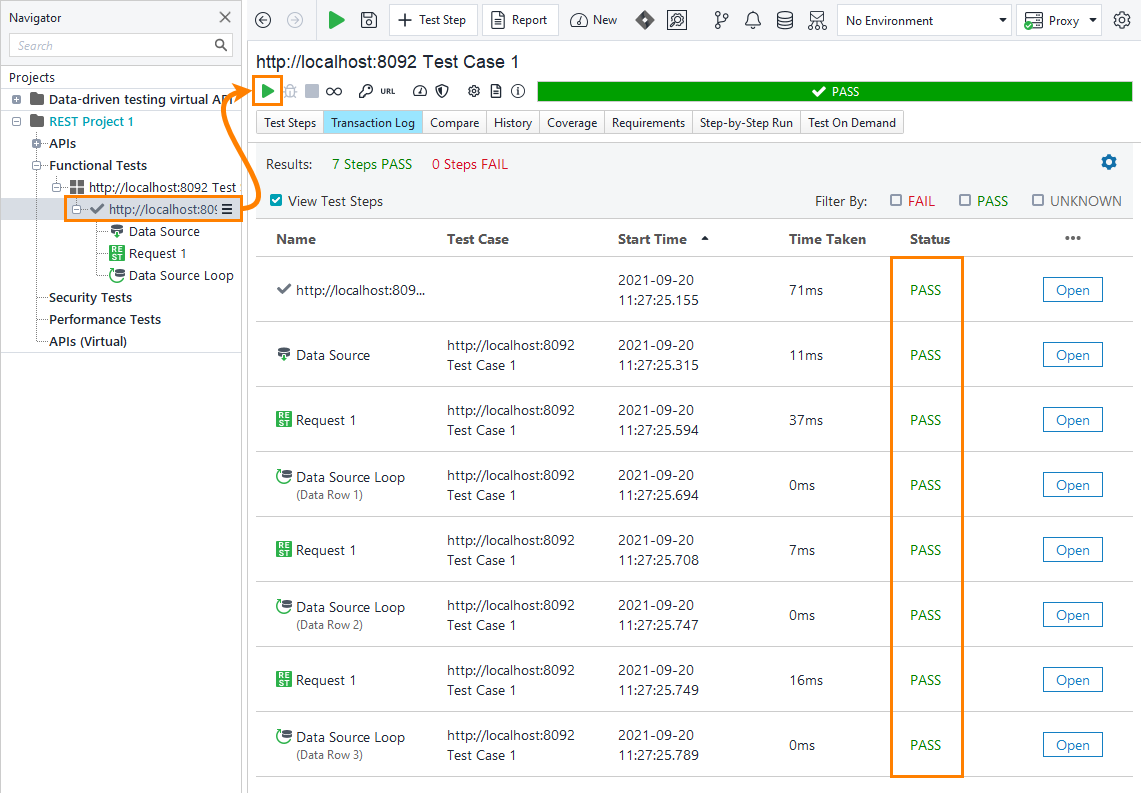Click the save icon in the main toolbar
Image resolution: width=1141 pixels, height=793 pixels.
point(369,20)
